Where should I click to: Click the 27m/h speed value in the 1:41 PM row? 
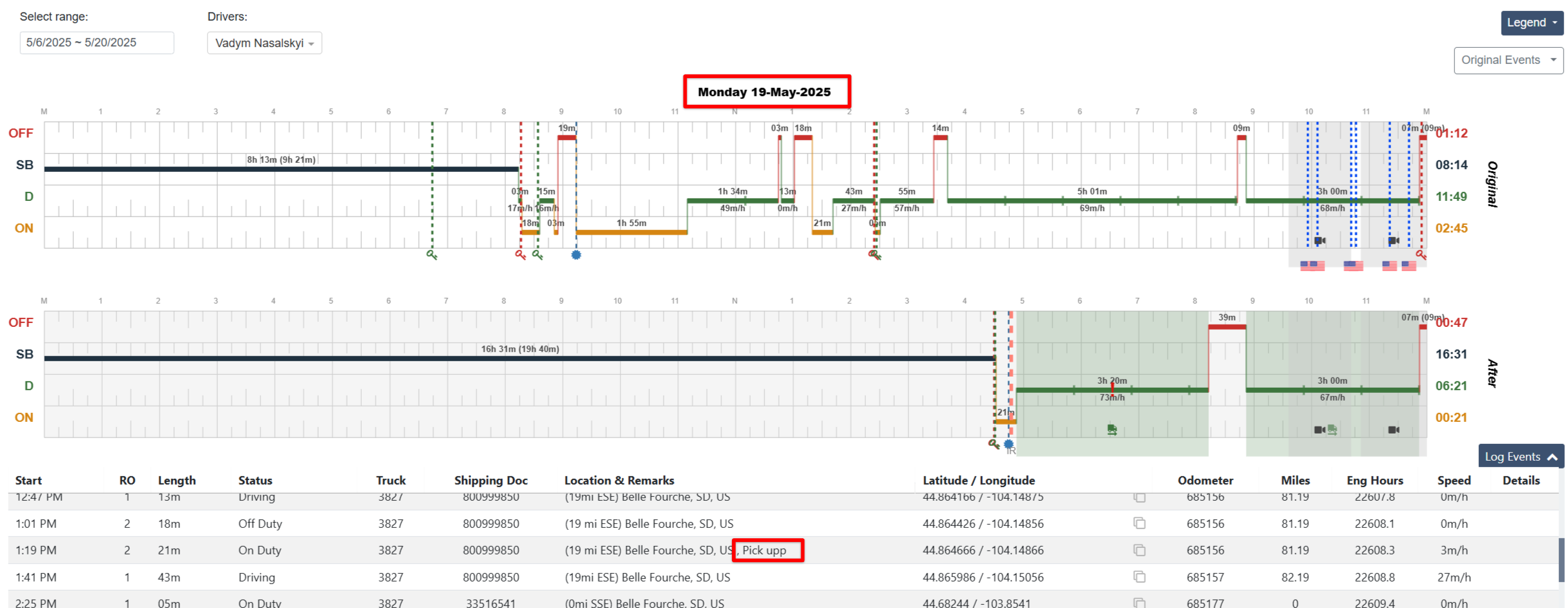(x=1454, y=577)
